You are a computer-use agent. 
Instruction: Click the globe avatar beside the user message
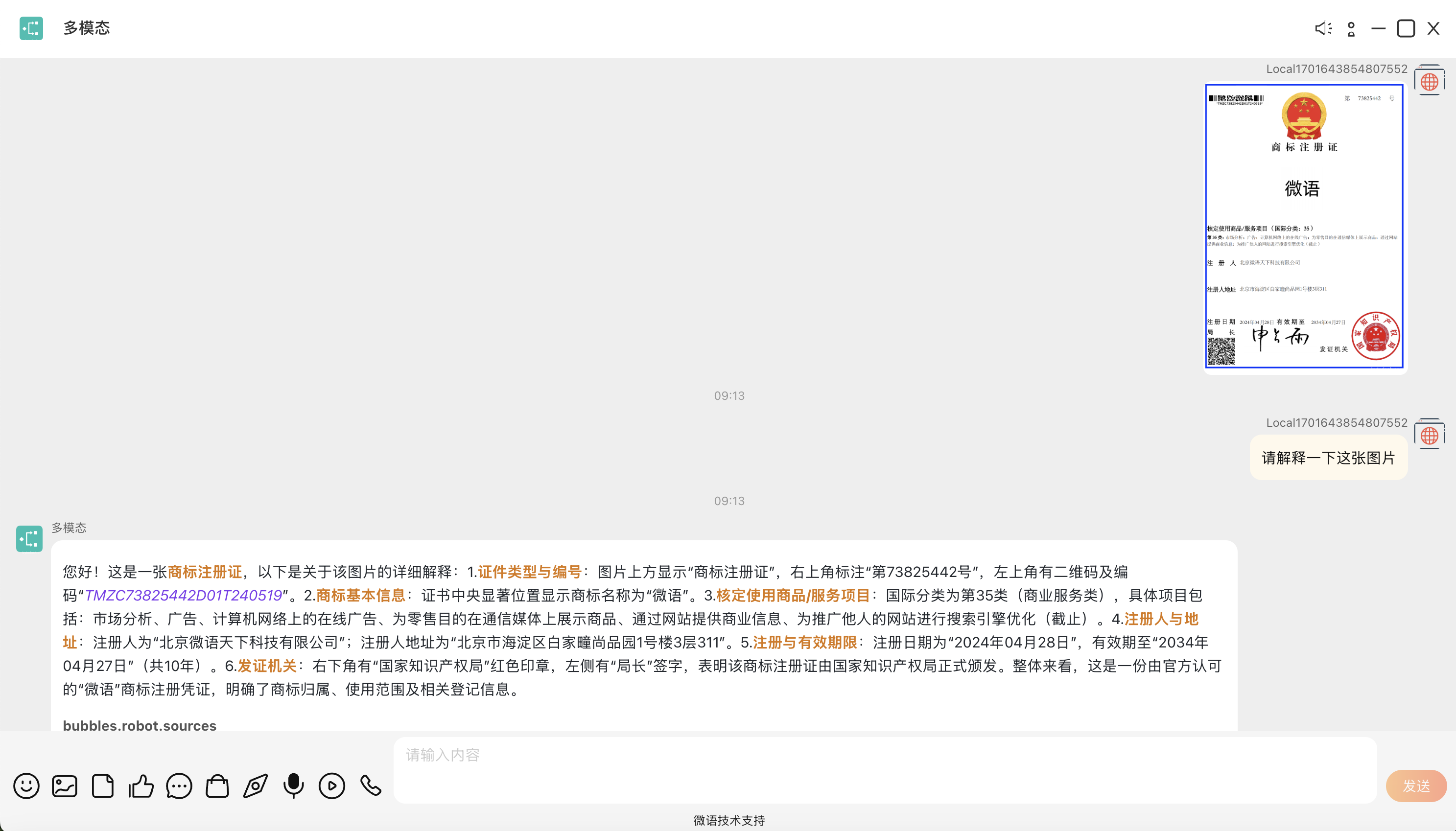coord(1429,434)
